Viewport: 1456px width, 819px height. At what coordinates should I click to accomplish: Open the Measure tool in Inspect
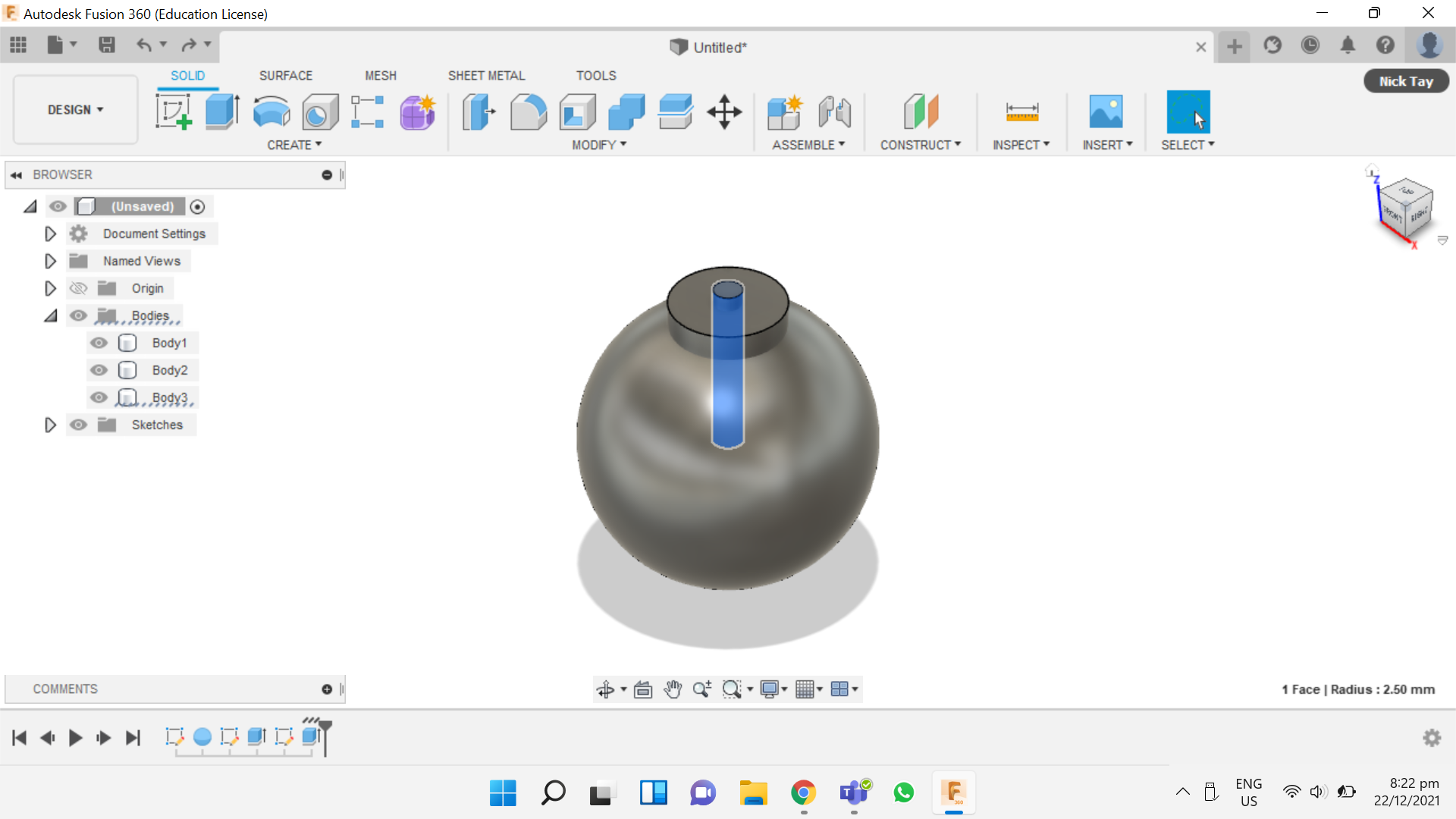pyautogui.click(x=1021, y=112)
